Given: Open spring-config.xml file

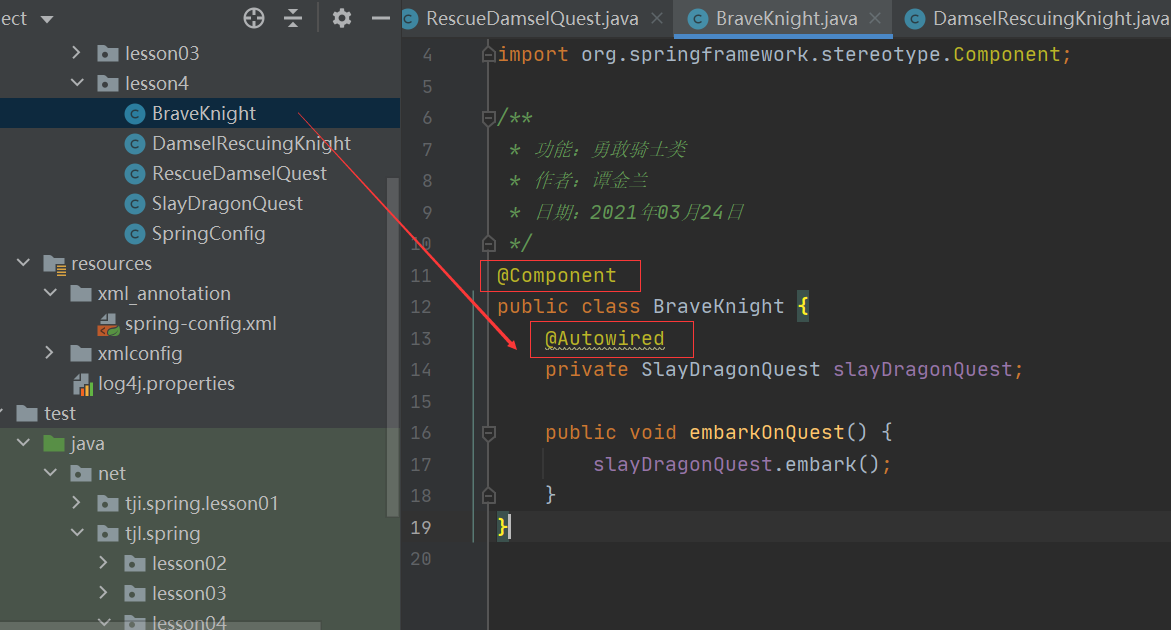Looking at the screenshot, I should tap(201, 323).
